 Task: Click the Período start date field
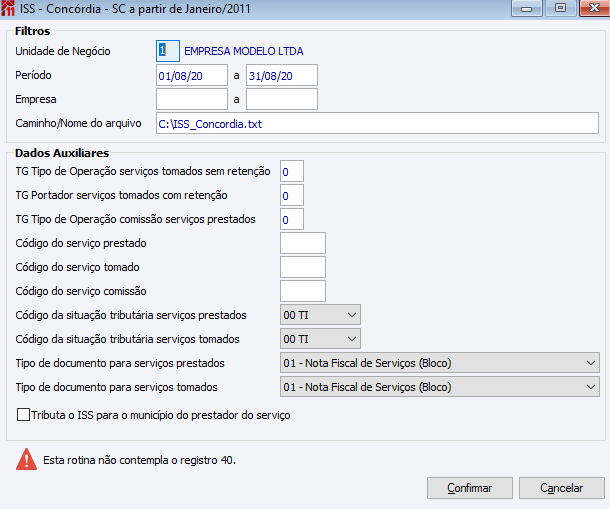192,75
